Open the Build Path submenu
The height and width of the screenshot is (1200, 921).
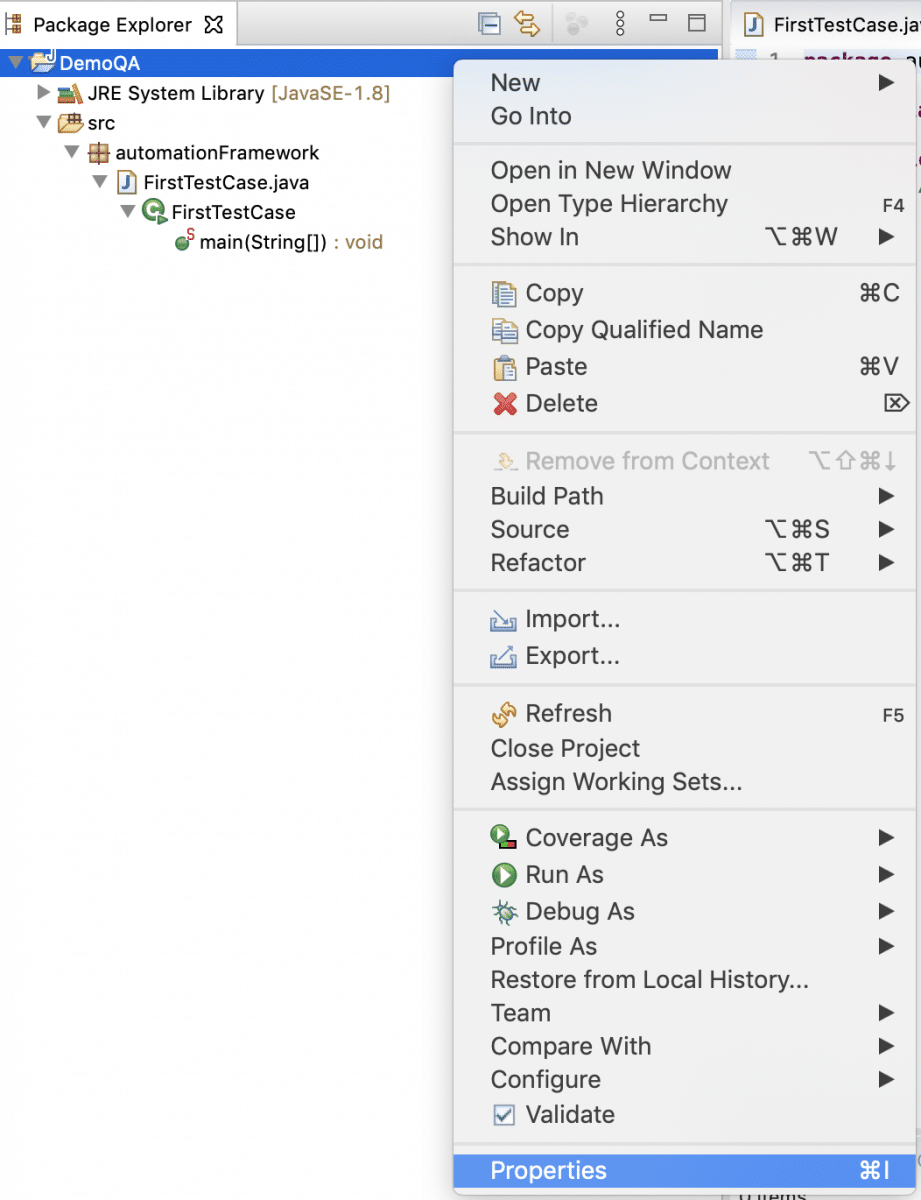pos(547,496)
